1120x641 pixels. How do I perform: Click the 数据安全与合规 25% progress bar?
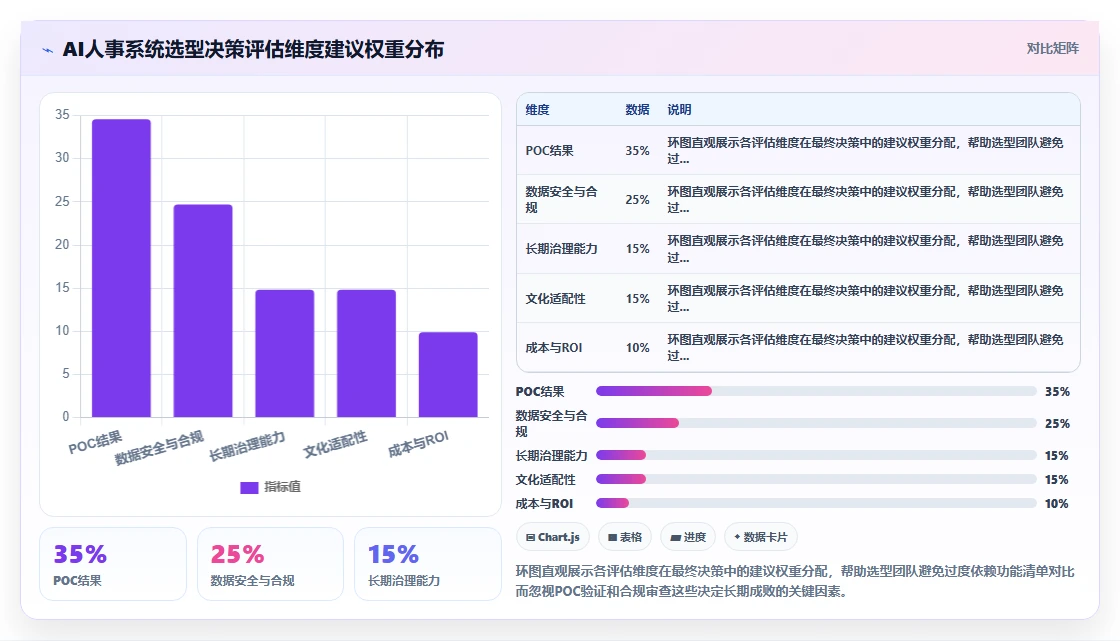816,423
